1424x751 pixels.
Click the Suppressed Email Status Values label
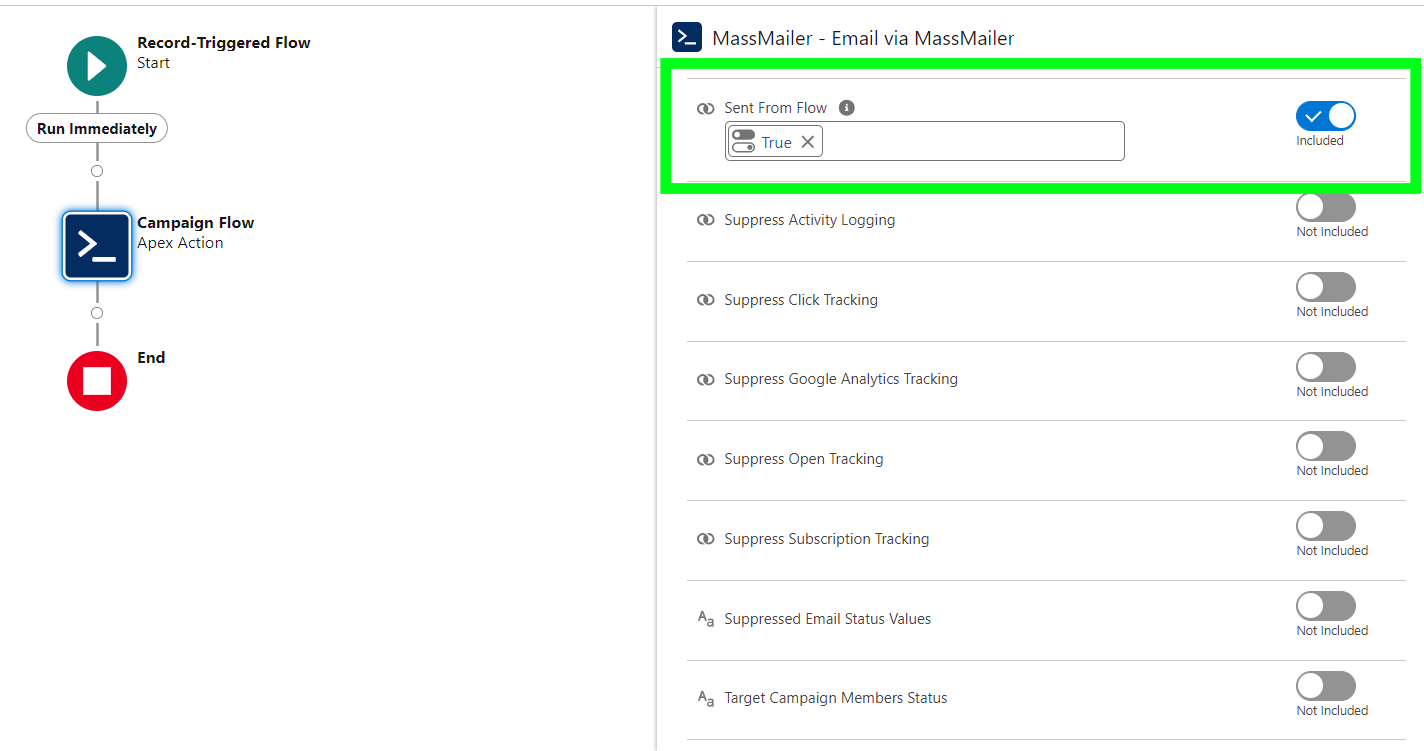click(828, 619)
